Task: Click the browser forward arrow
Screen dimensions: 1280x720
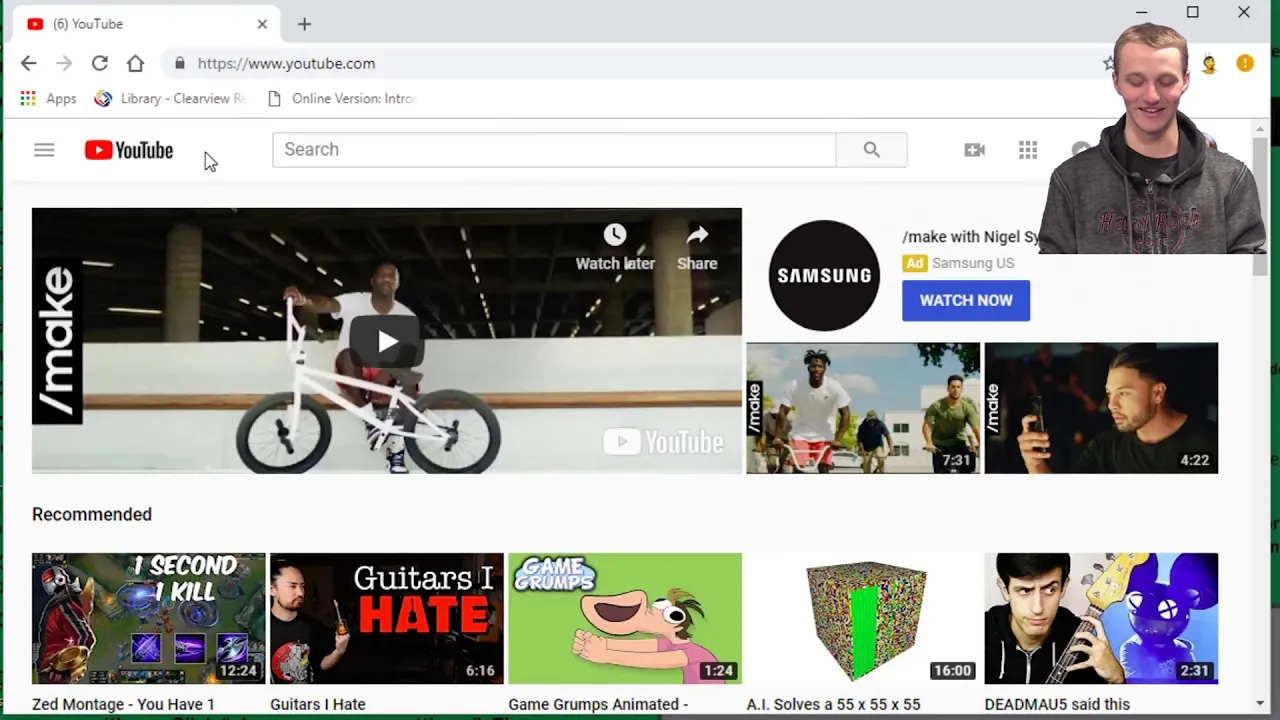Action: (x=64, y=64)
